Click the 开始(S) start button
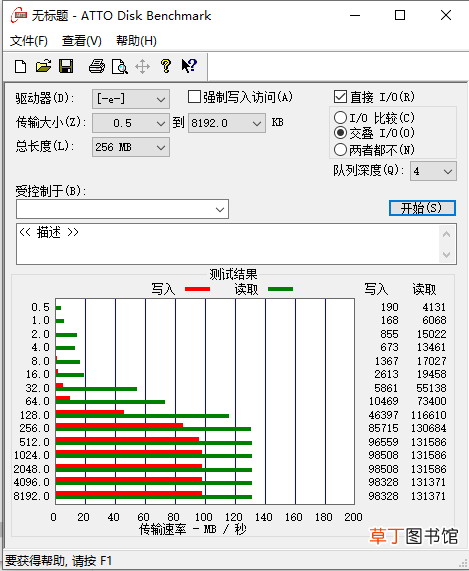Image resolution: width=469 pixels, height=571 pixels. pos(422,208)
